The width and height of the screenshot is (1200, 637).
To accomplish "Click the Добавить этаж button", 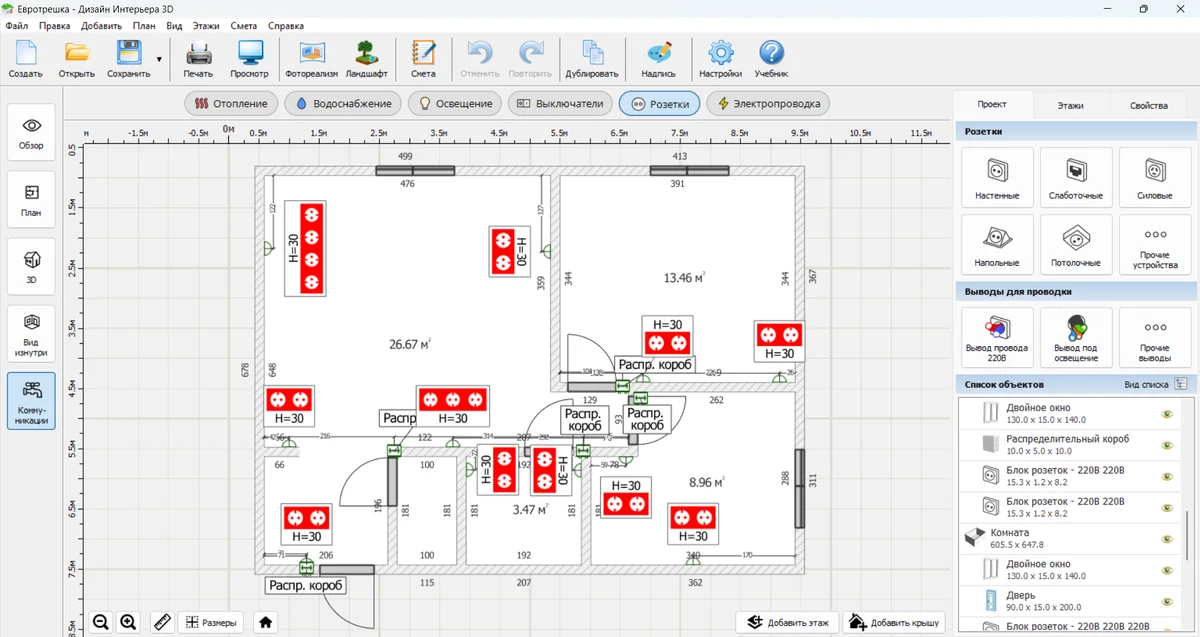I will pyautogui.click(x=786, y=622).
